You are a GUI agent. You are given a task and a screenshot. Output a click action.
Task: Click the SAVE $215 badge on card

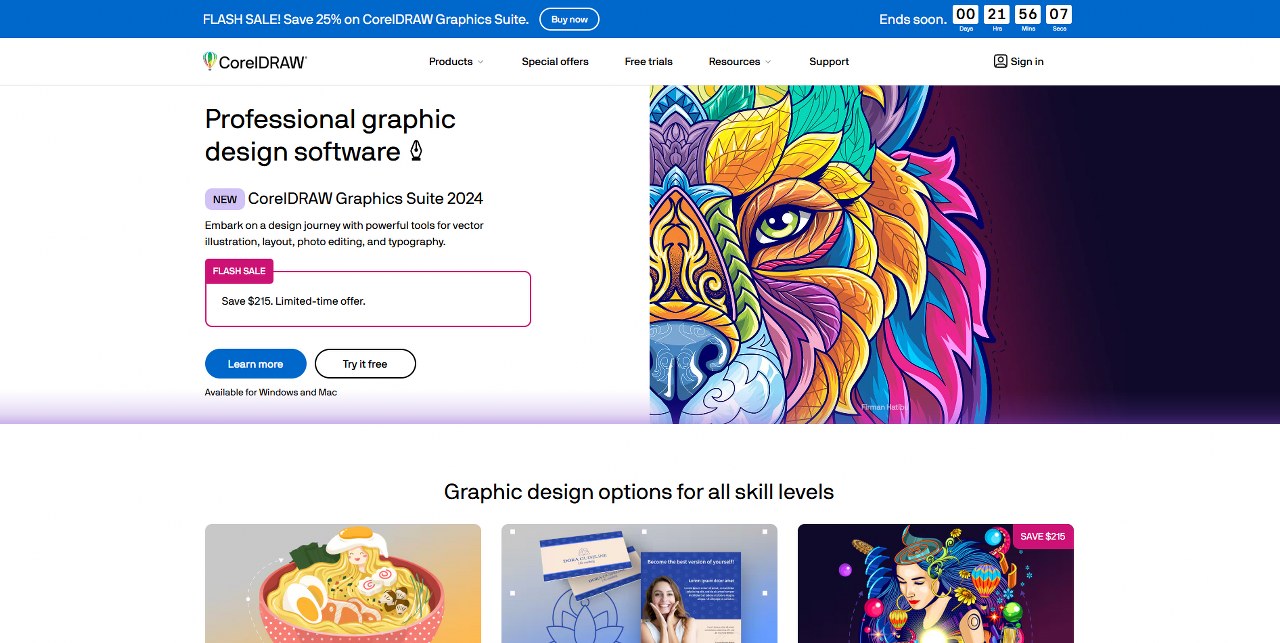(x=1043, y=536)
